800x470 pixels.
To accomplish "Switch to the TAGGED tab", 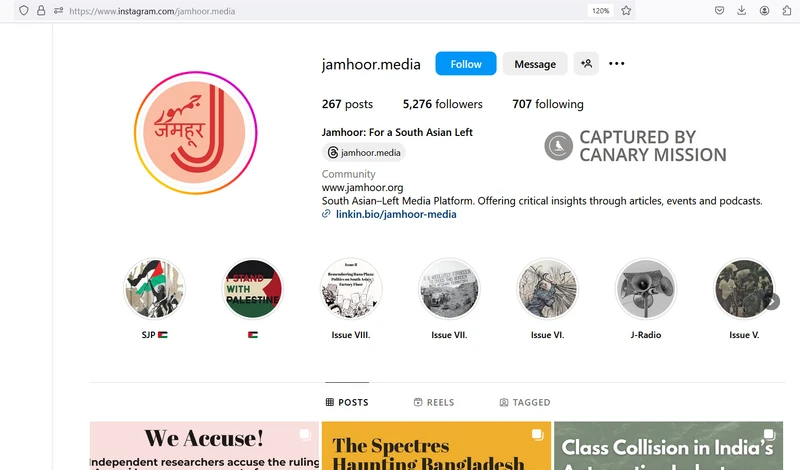I will (525, 402).
